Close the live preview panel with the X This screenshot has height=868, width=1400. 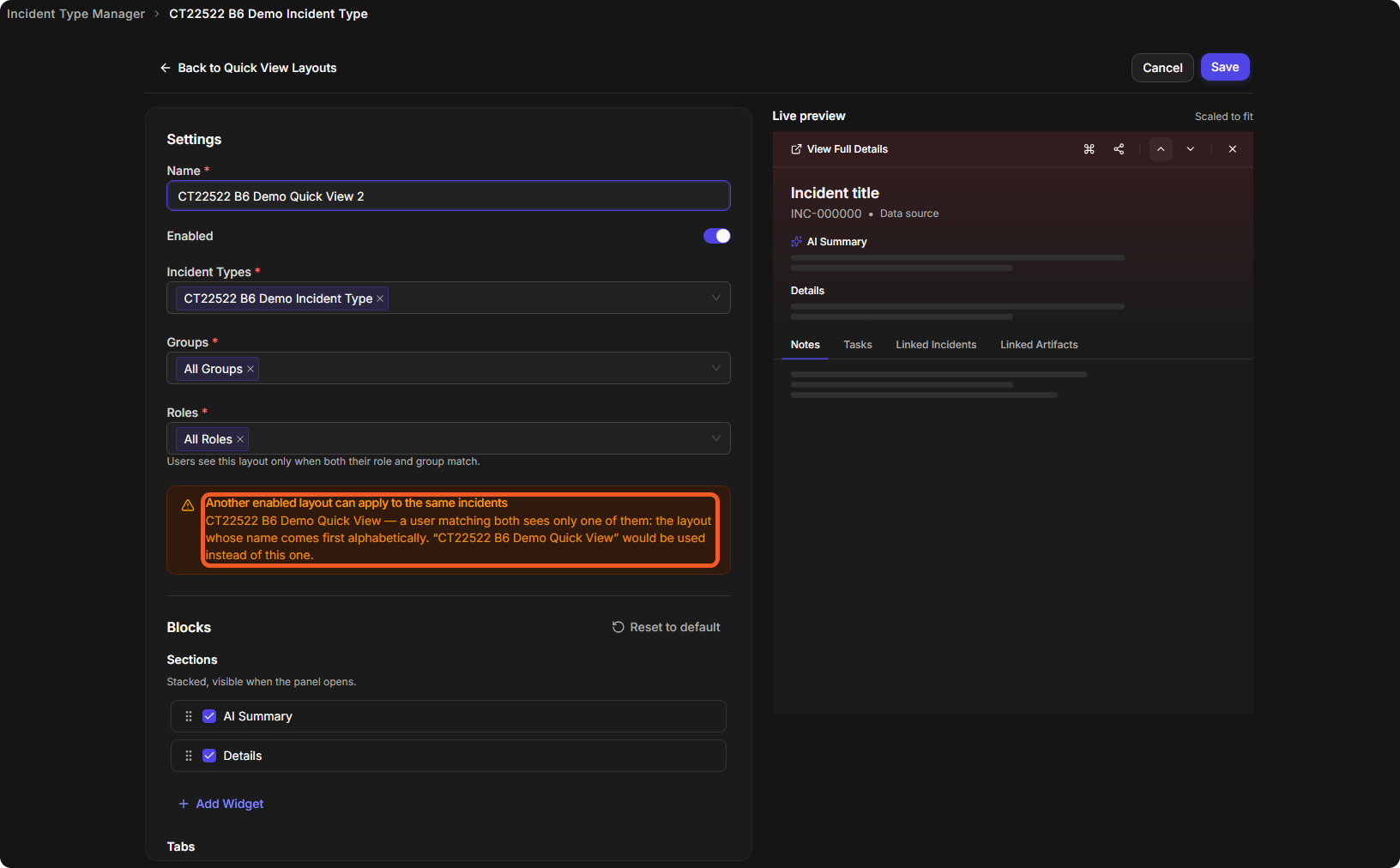[x=1233, y=149]
